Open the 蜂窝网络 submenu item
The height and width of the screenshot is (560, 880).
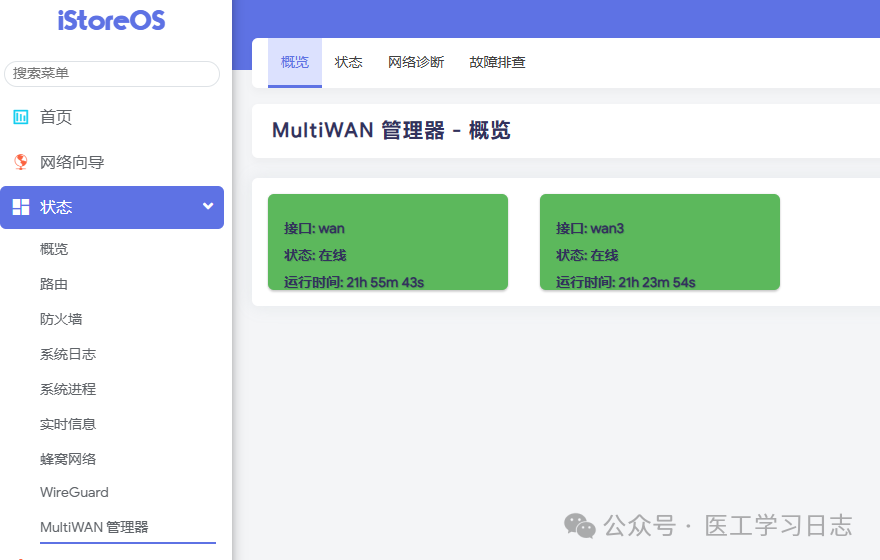point(68,459)
